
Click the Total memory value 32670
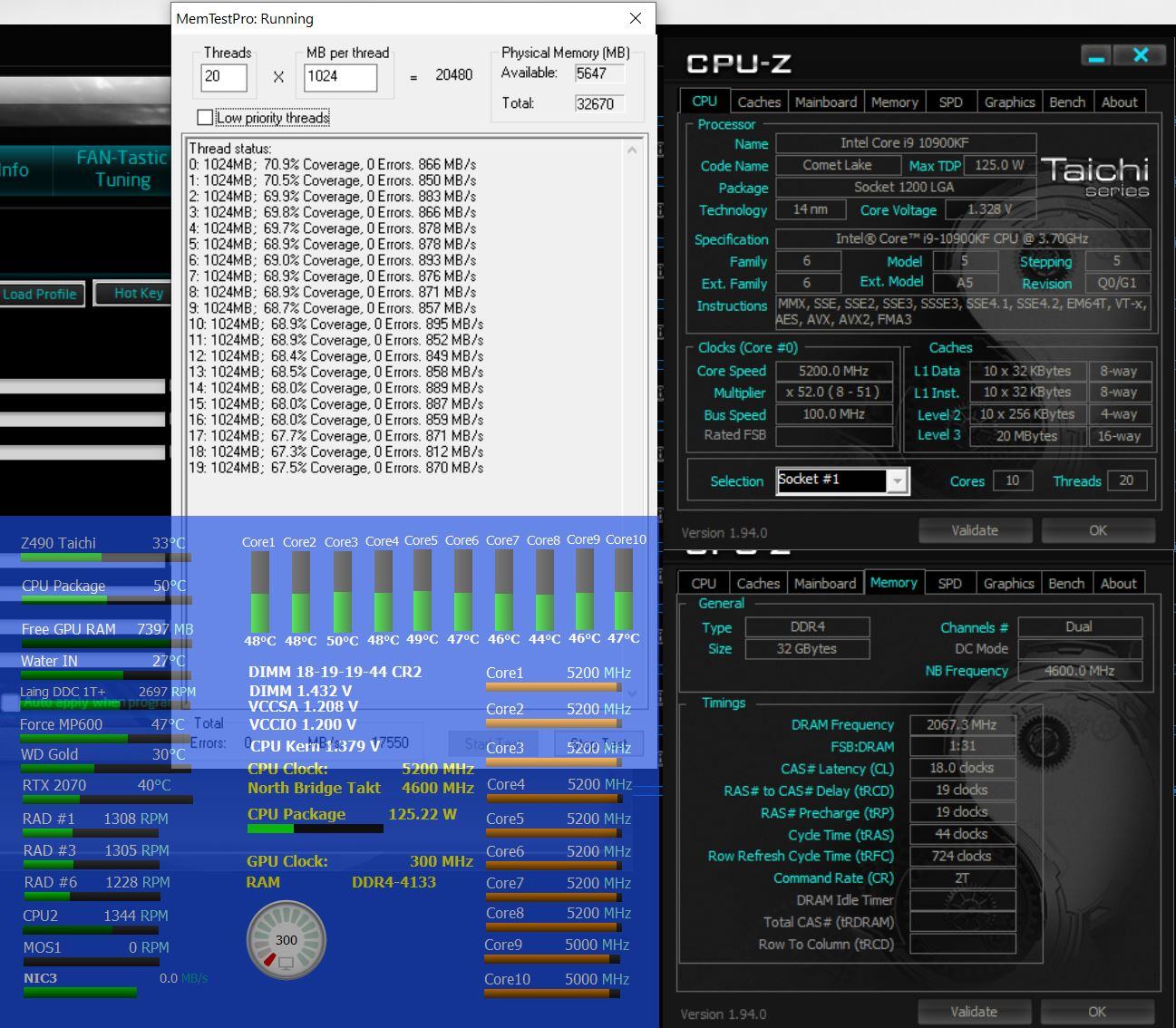pos(599,103)
